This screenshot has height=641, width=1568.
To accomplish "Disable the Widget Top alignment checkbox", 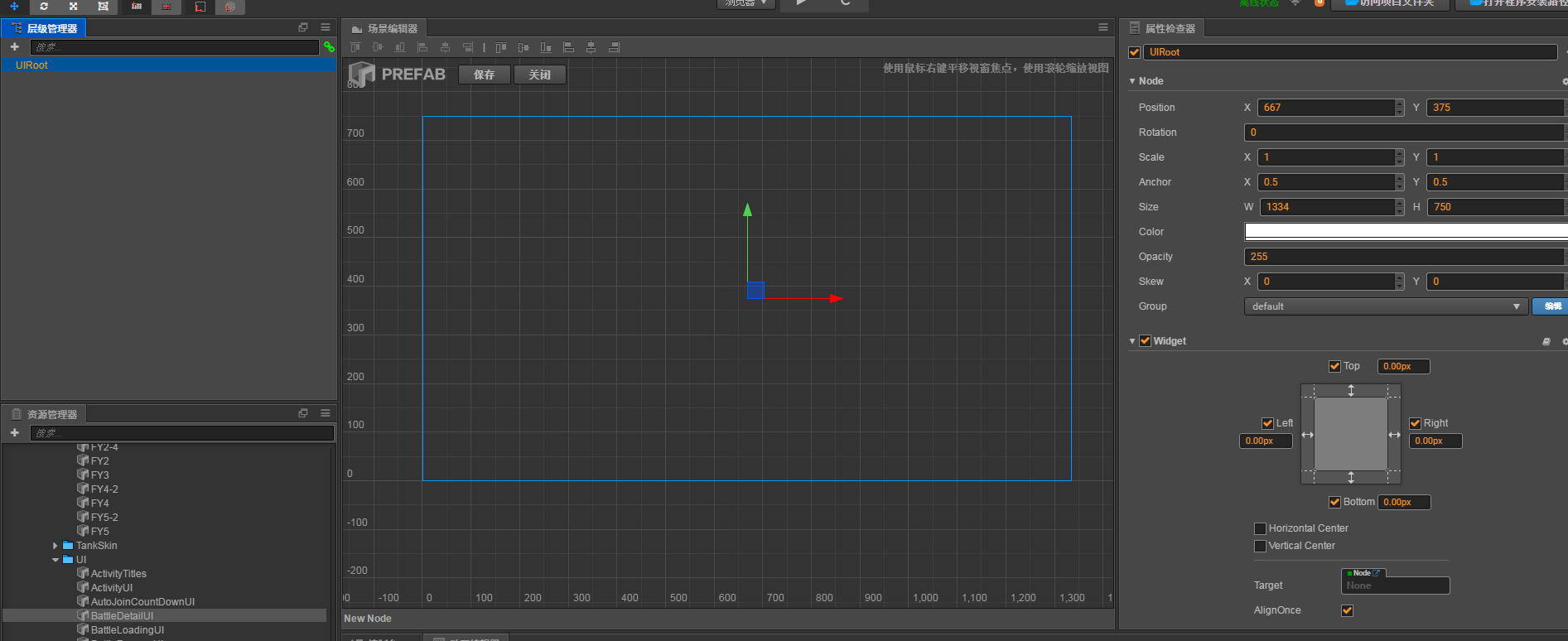I will pos(1334,366).
